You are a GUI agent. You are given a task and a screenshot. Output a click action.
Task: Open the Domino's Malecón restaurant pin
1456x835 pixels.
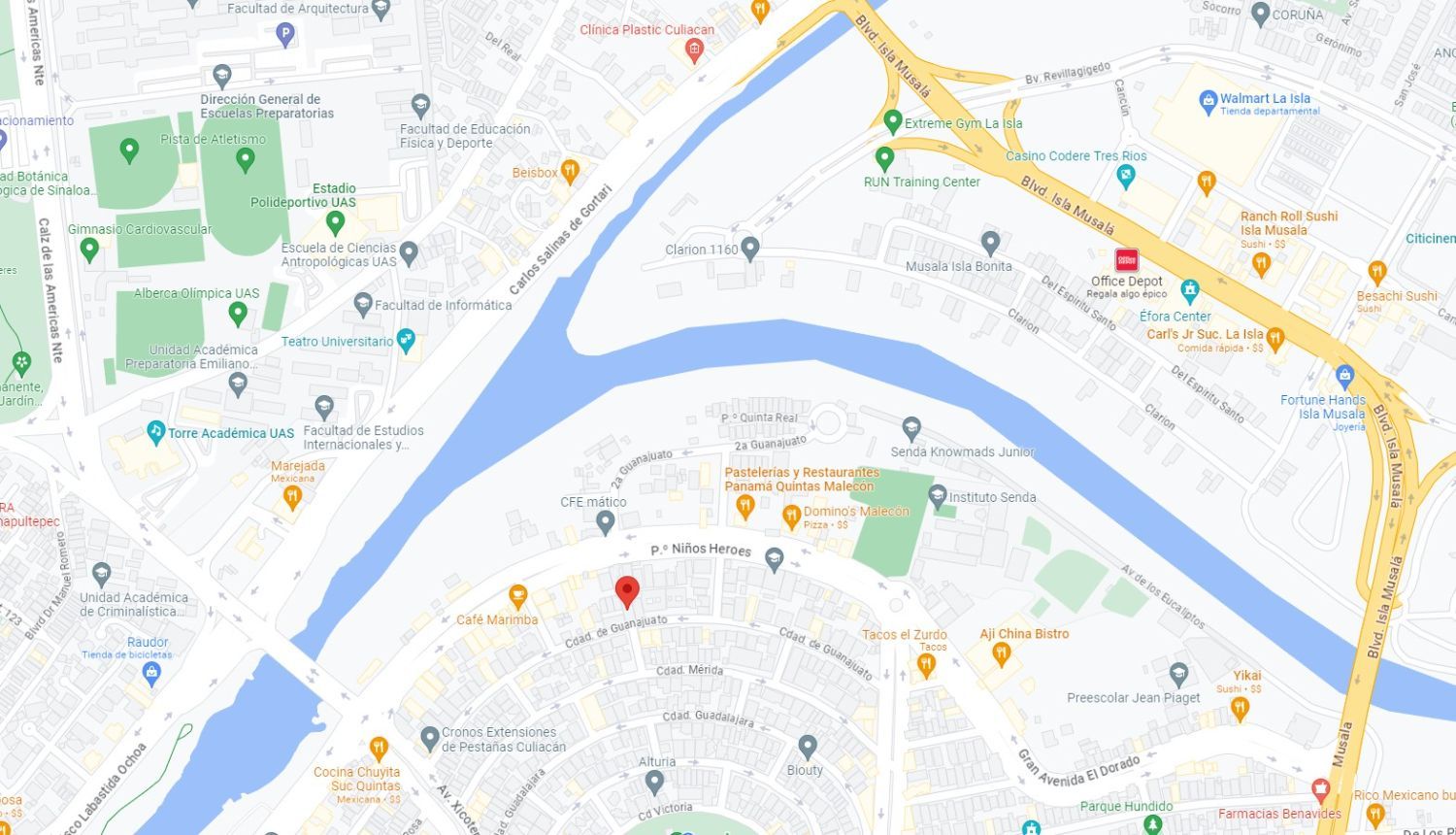[x=791, y=517]
